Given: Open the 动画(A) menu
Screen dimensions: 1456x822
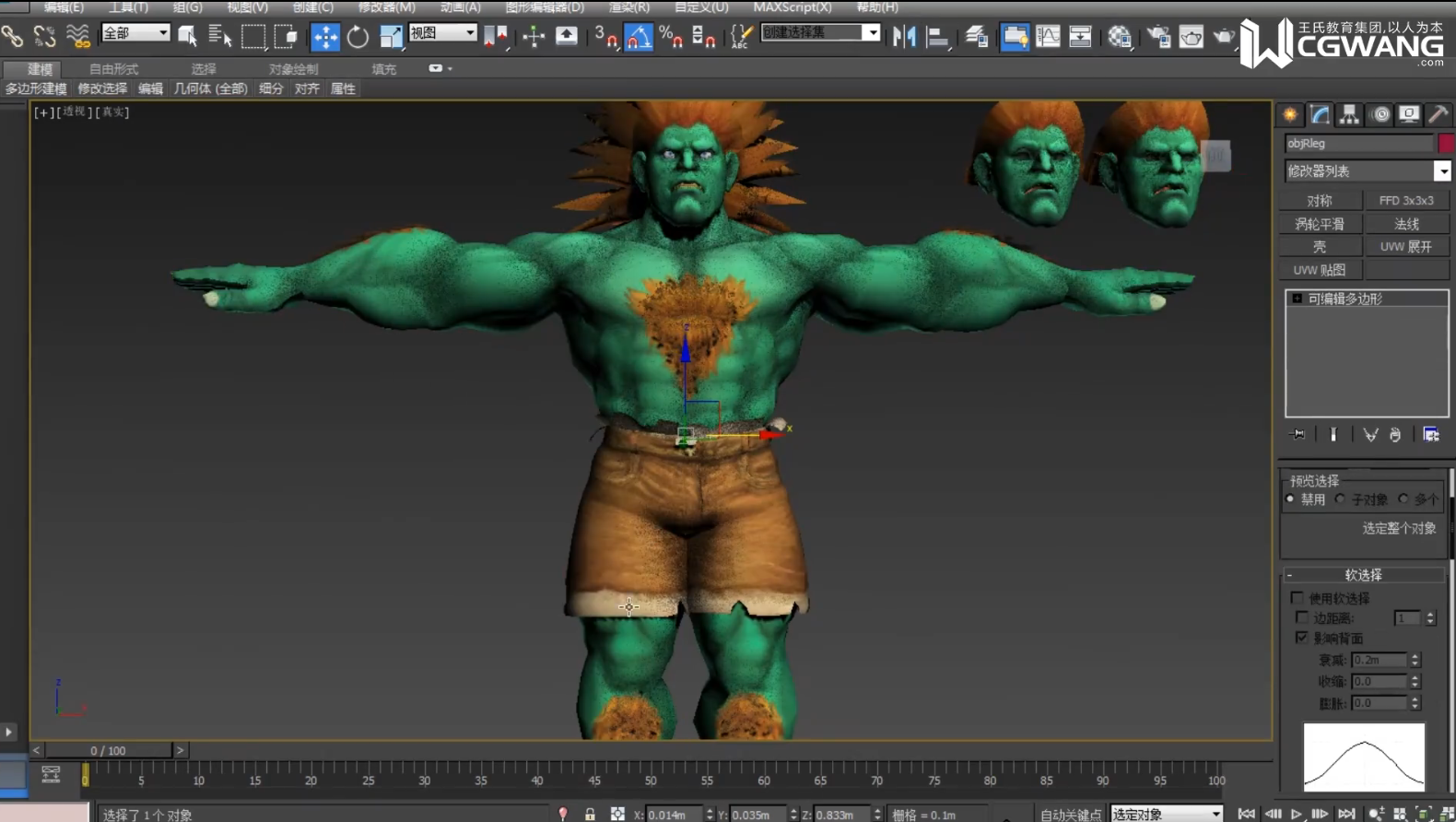Looking at the screenshot, I should click(x=461, y=7).
